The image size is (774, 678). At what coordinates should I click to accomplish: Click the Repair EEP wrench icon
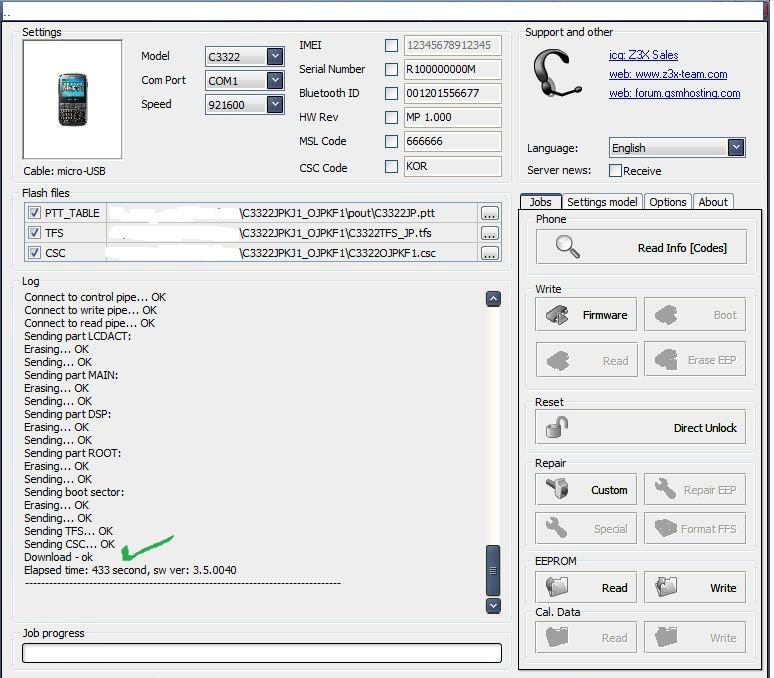(665, 489)
